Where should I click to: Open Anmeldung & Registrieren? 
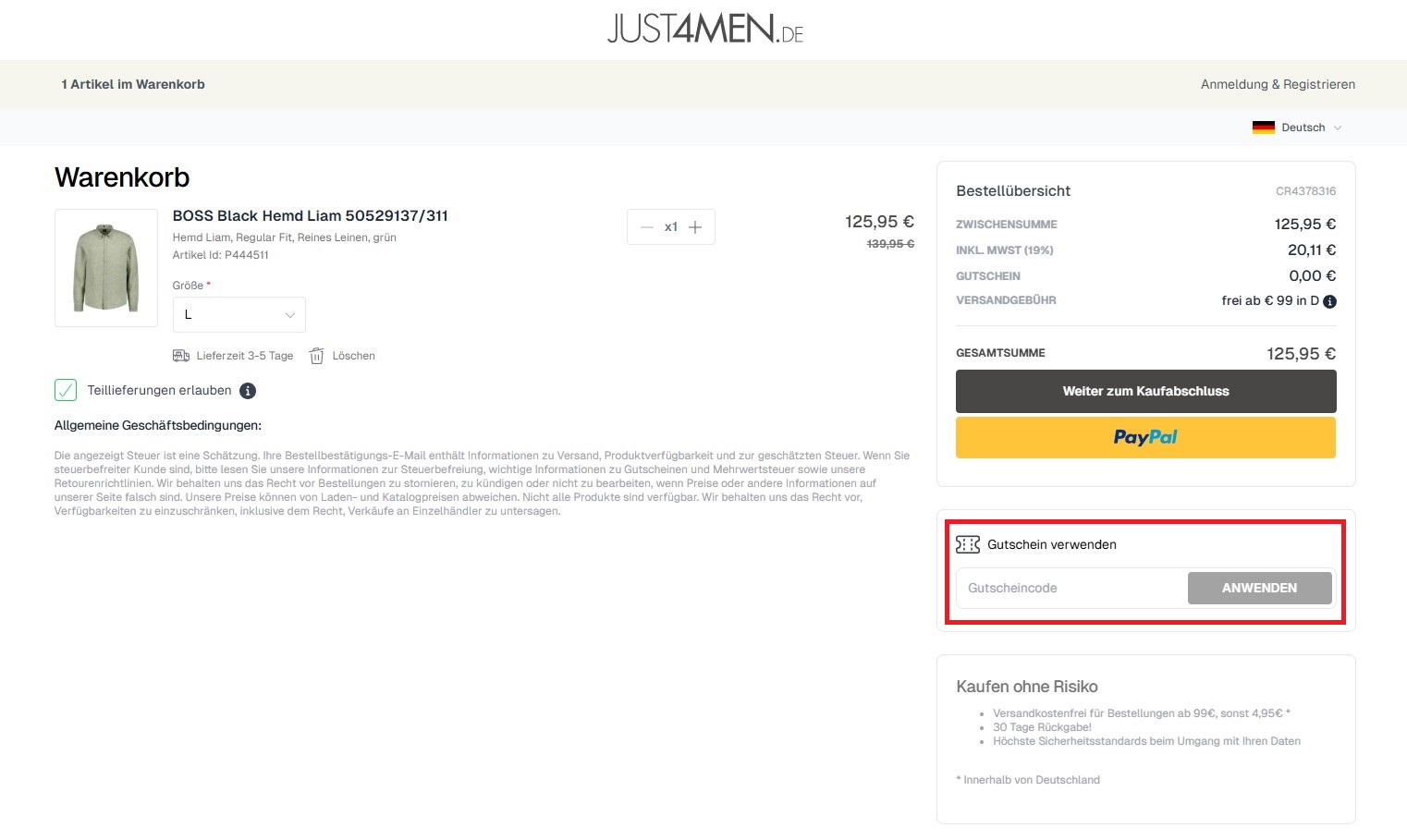pyautogui.click(x=1278, y=84)
